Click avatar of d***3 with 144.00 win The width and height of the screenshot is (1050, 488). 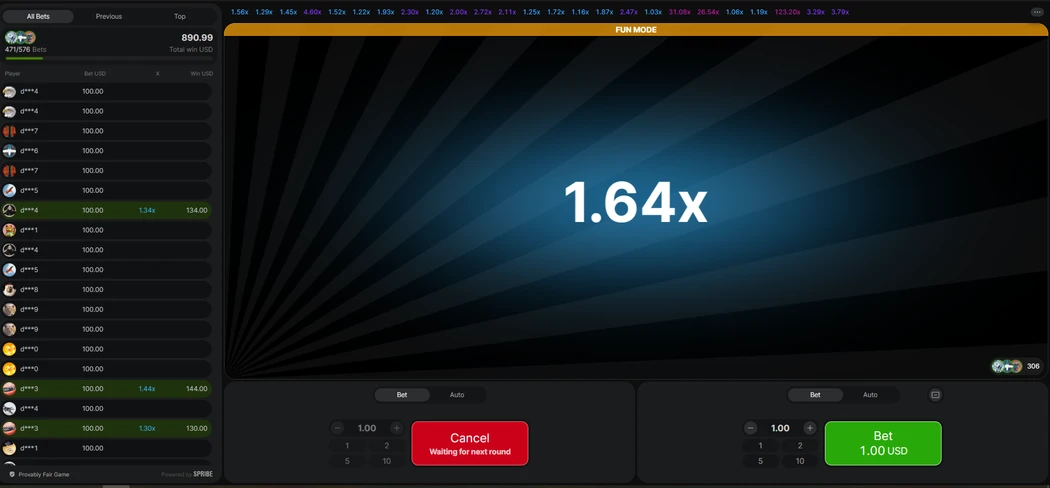tap(9, 389)
